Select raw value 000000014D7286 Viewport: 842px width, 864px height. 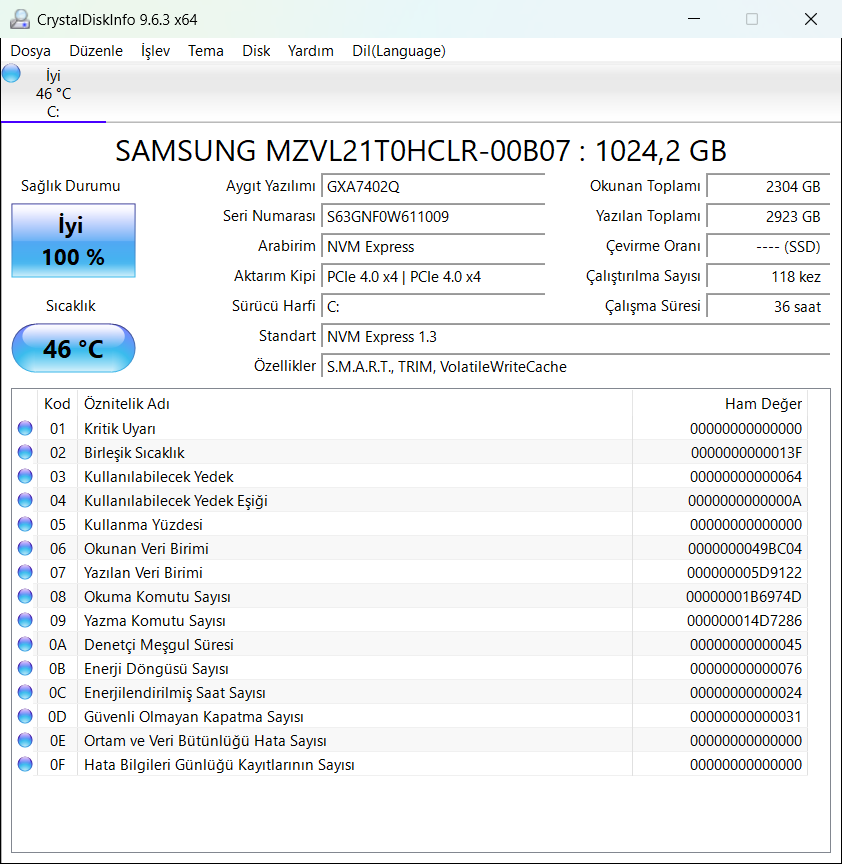pyautogui.click(x=744, y=620)
